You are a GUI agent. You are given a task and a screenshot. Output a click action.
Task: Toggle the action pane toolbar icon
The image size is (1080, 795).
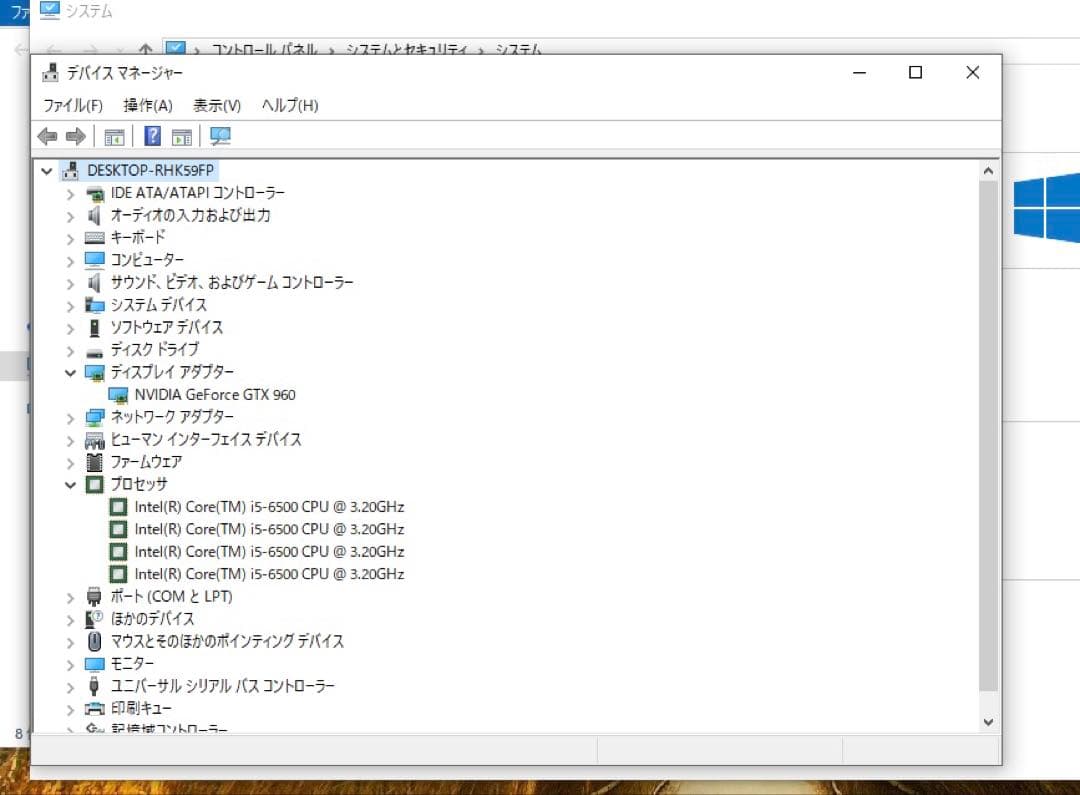182,136
